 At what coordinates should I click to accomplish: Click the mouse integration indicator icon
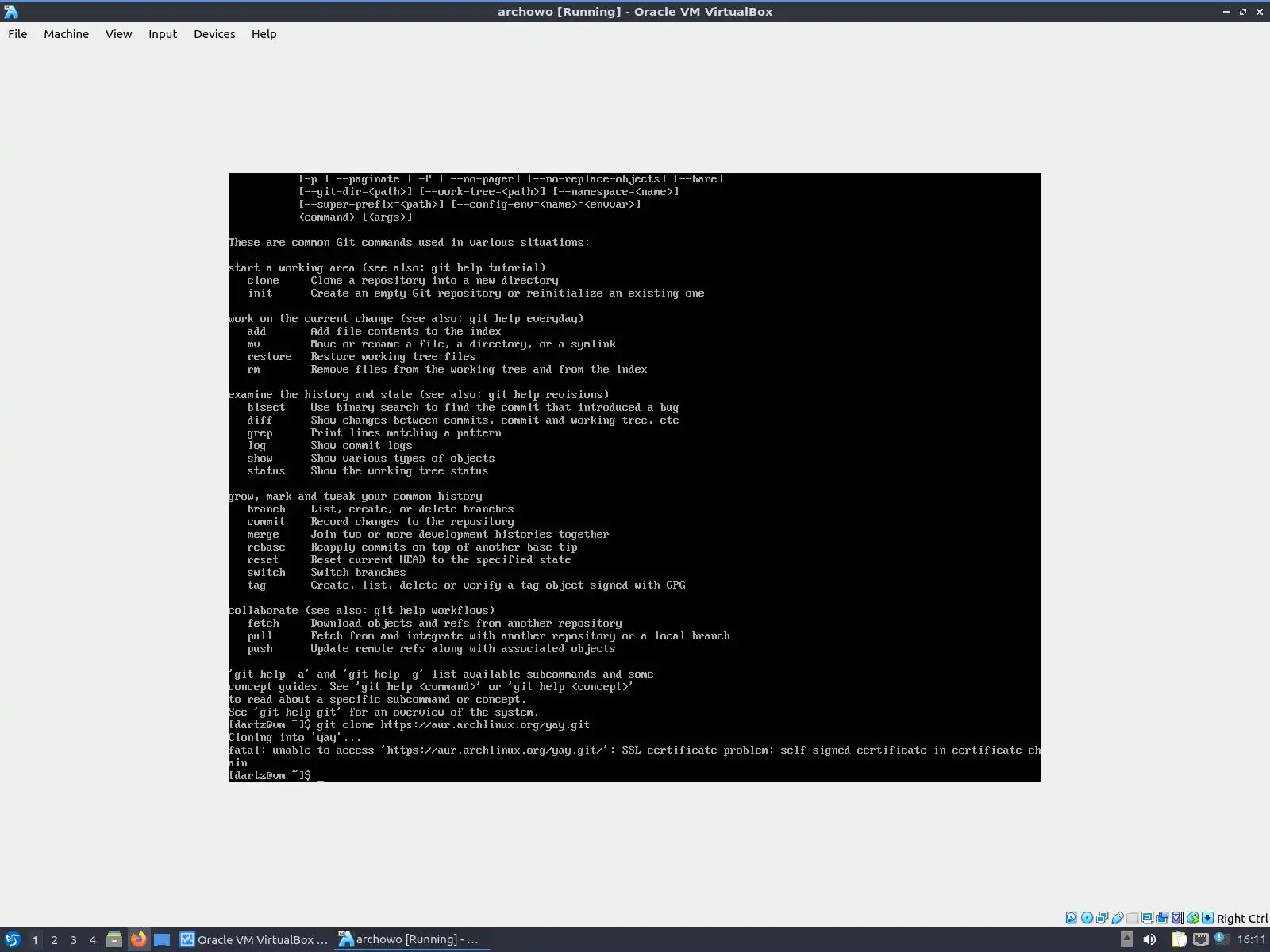pos(1193,918)
